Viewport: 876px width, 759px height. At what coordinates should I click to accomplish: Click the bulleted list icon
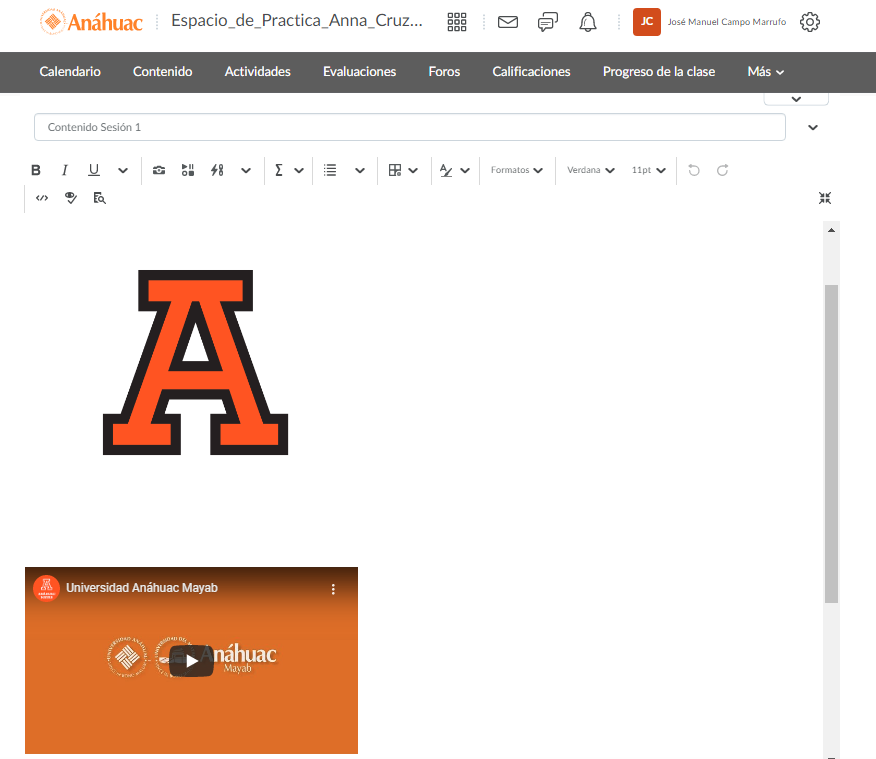click(x=331, y=170)
